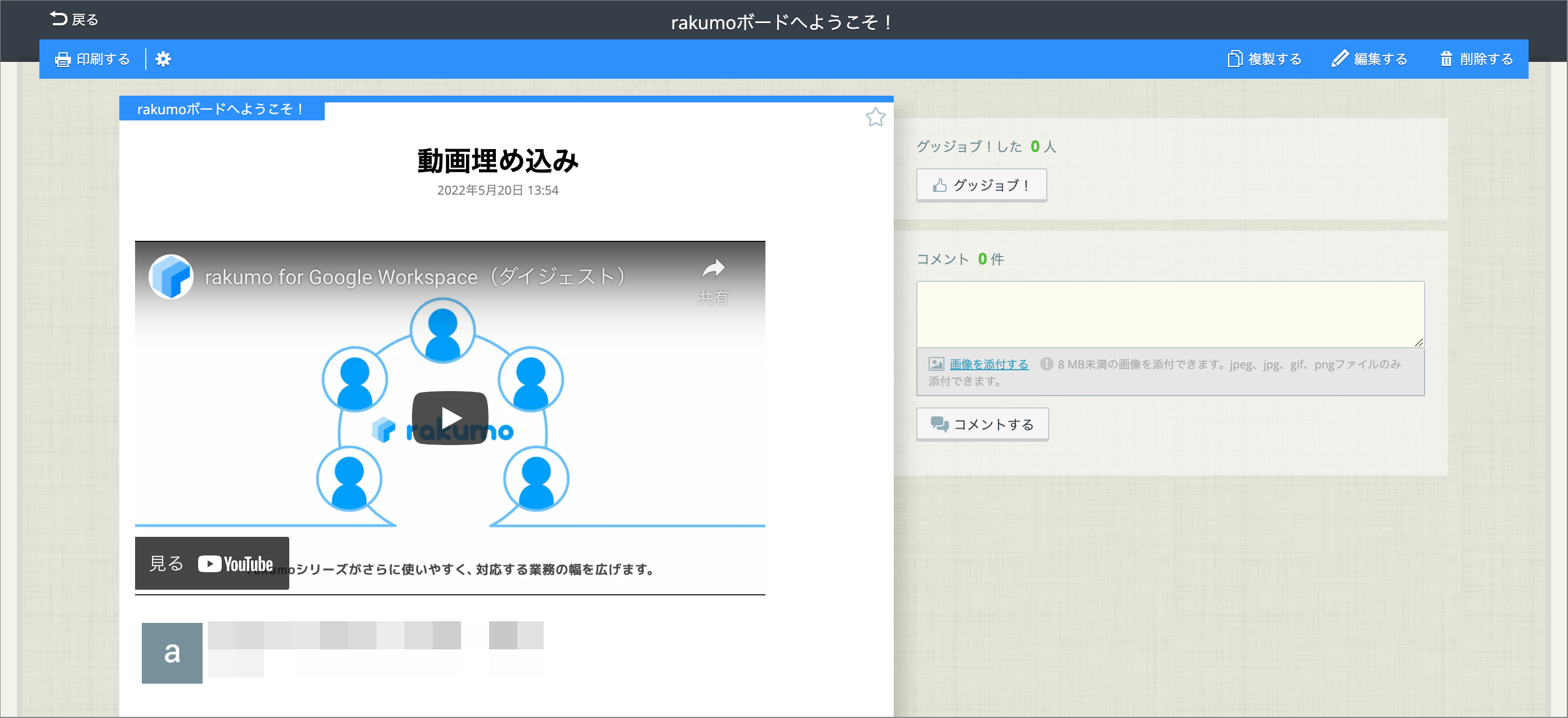Go back with the 戻る button
The height and width of the screenshot is (718, 1568).
point(74,20)
